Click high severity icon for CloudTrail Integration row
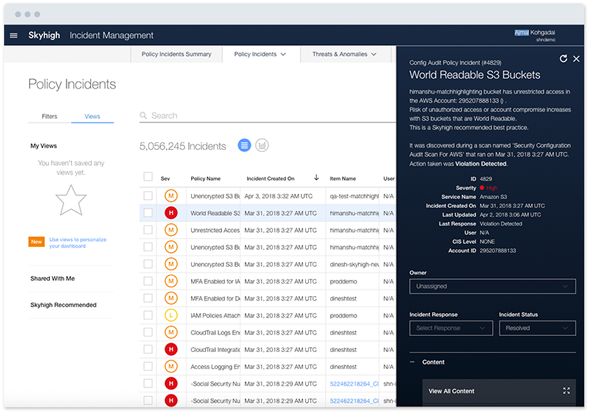Screen dimensions: 589x412 coord(171,349)
